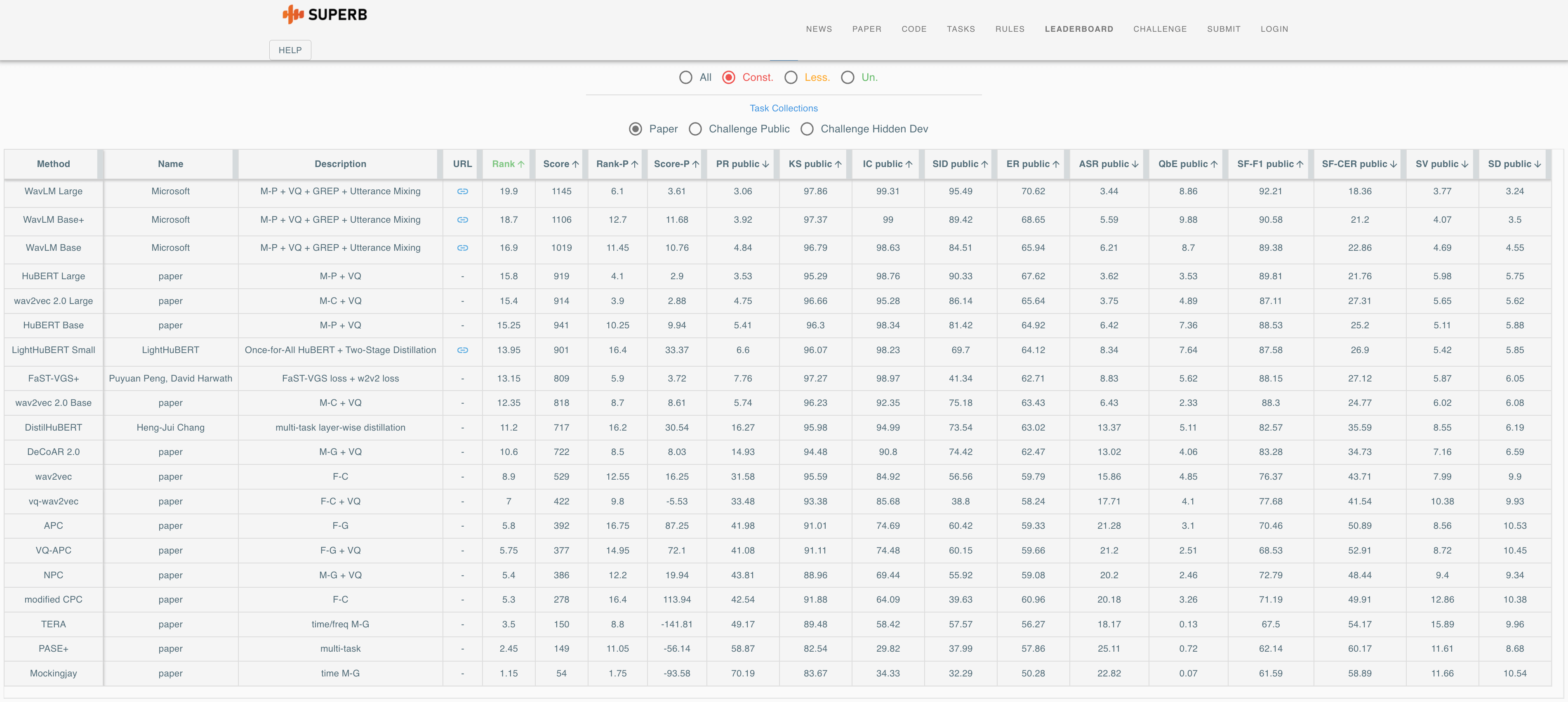Open the TASKS navigation item
The height and width of the screenshot is (702, 1568).
pos(961,28)
